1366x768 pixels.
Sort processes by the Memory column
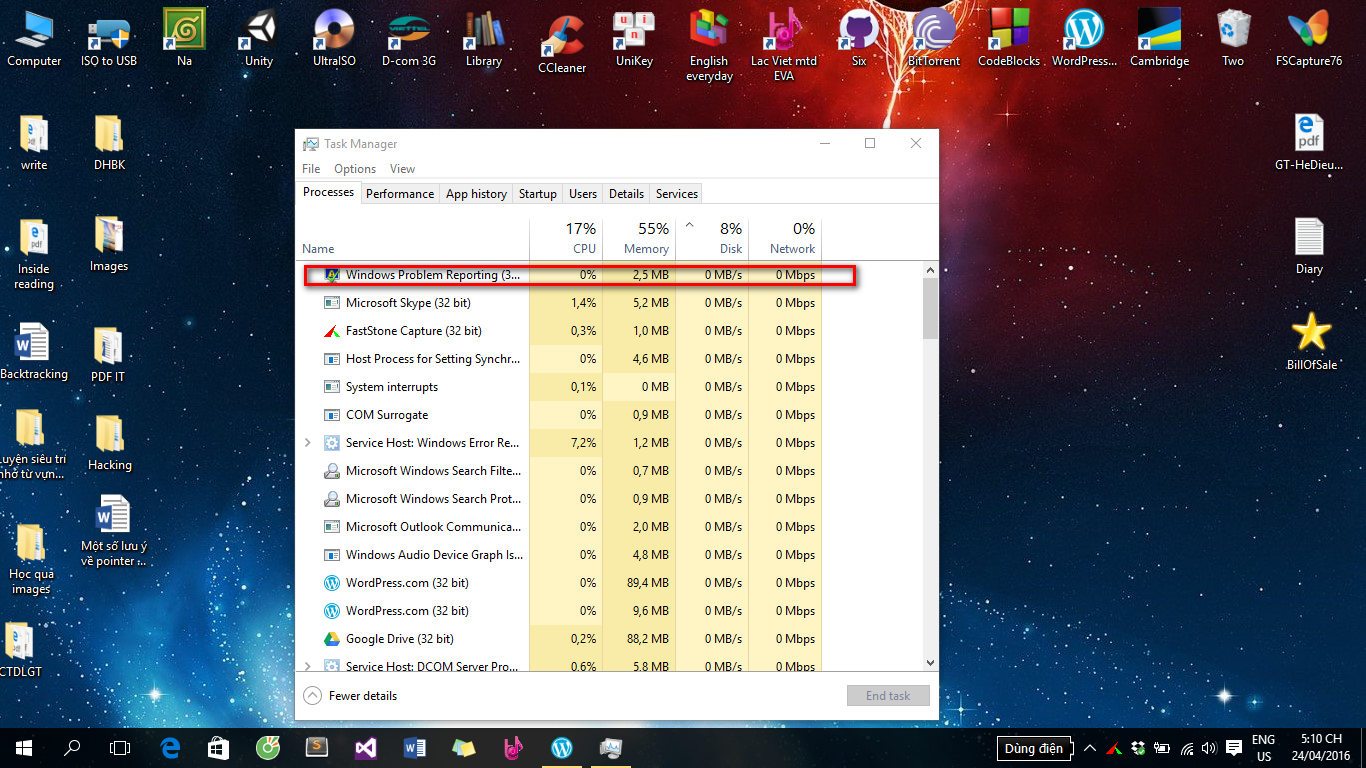coord(640,238)
